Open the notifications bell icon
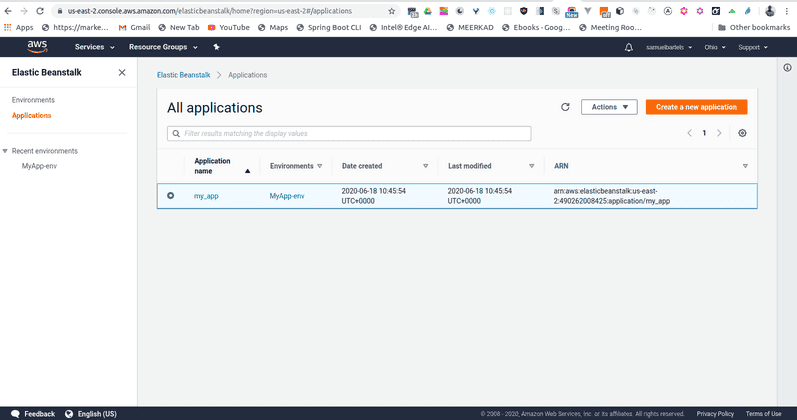Screen dimensions: 797x420 tap(629, 47)
